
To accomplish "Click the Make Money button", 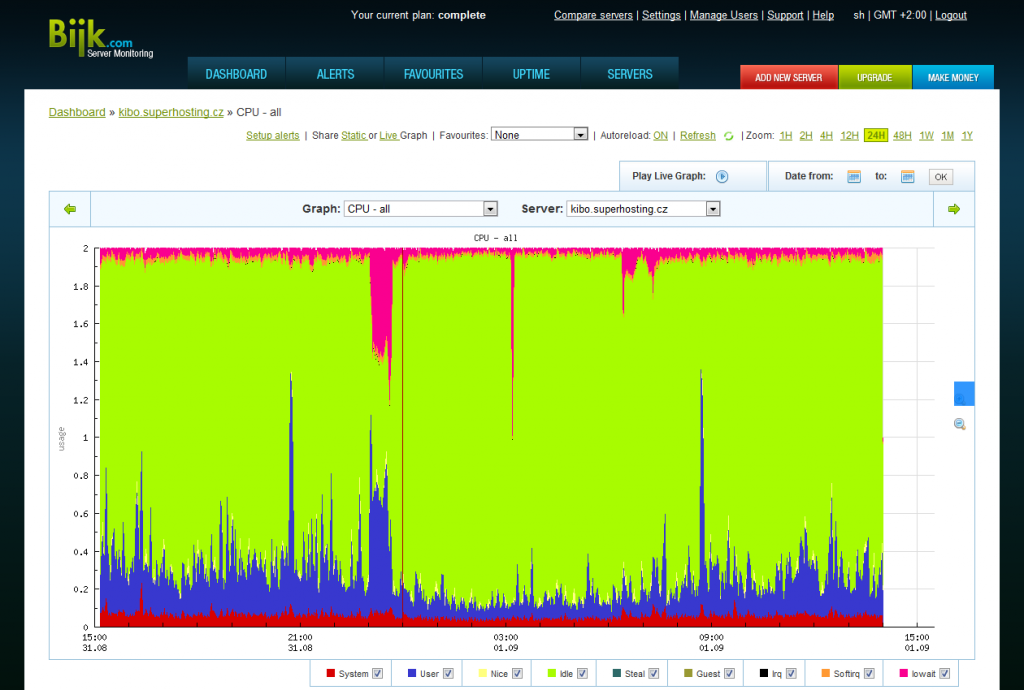I will tap(953, 77).
